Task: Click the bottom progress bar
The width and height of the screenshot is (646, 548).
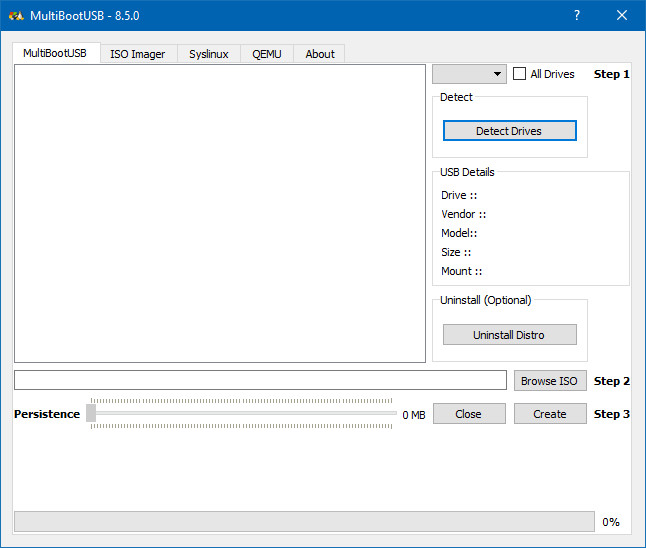Action: click(x=304, y=522)
